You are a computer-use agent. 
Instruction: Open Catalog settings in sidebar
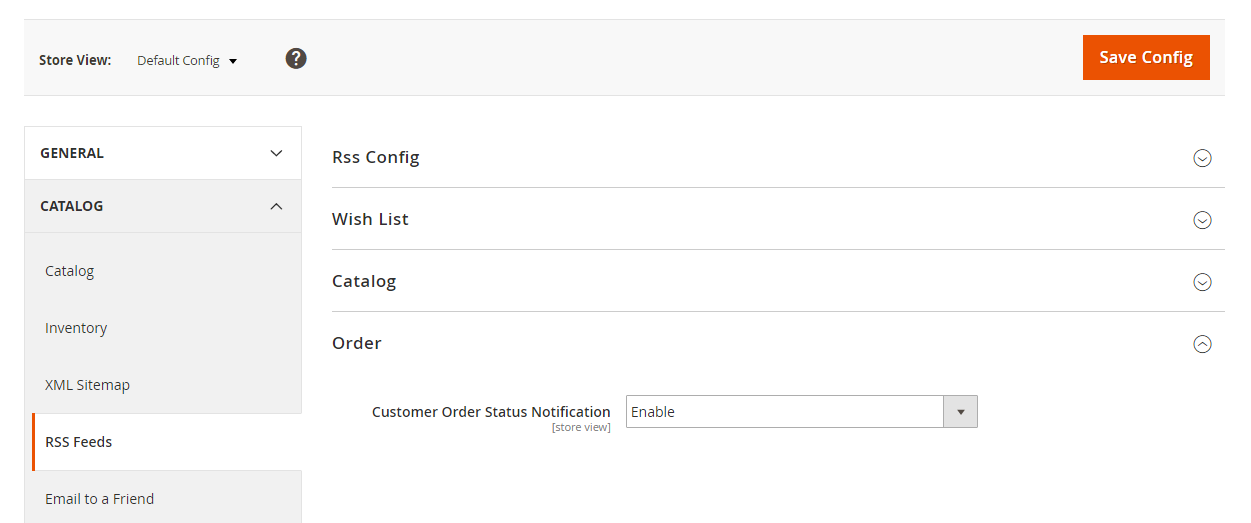70,271
